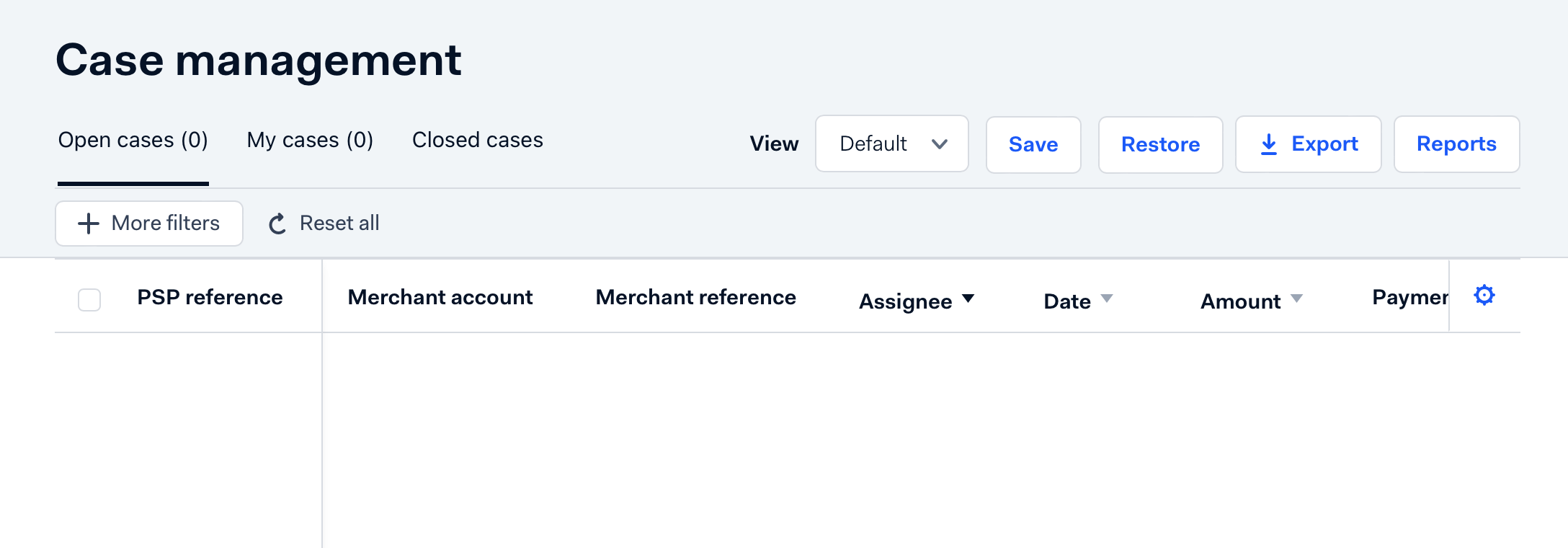Click the circular arrow Reset all icon
1568x548 pixels.
tap(277, 224)
